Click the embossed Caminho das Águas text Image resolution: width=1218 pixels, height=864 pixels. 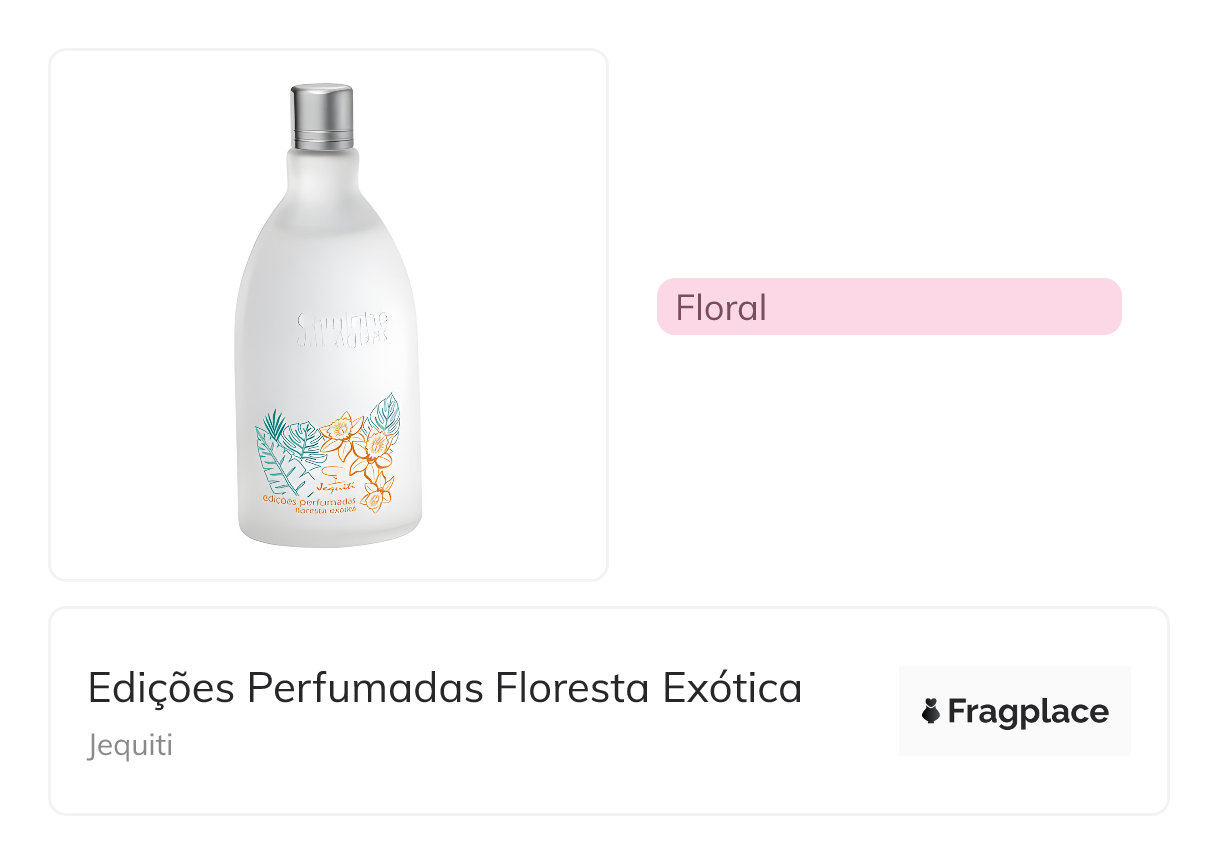(343, 328)
